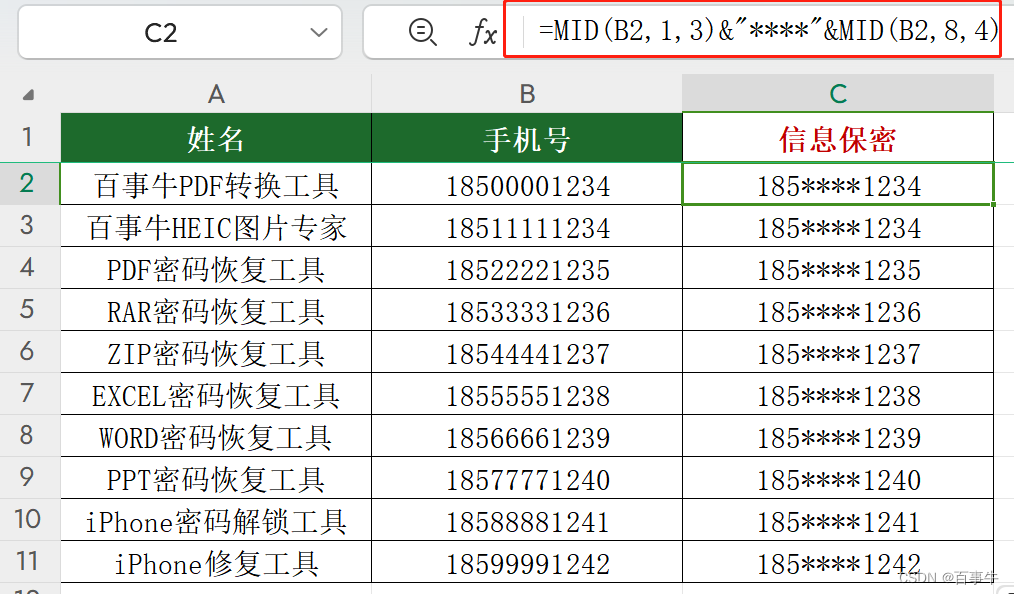Select masked cell 185****1240

[x=838, y=478]
